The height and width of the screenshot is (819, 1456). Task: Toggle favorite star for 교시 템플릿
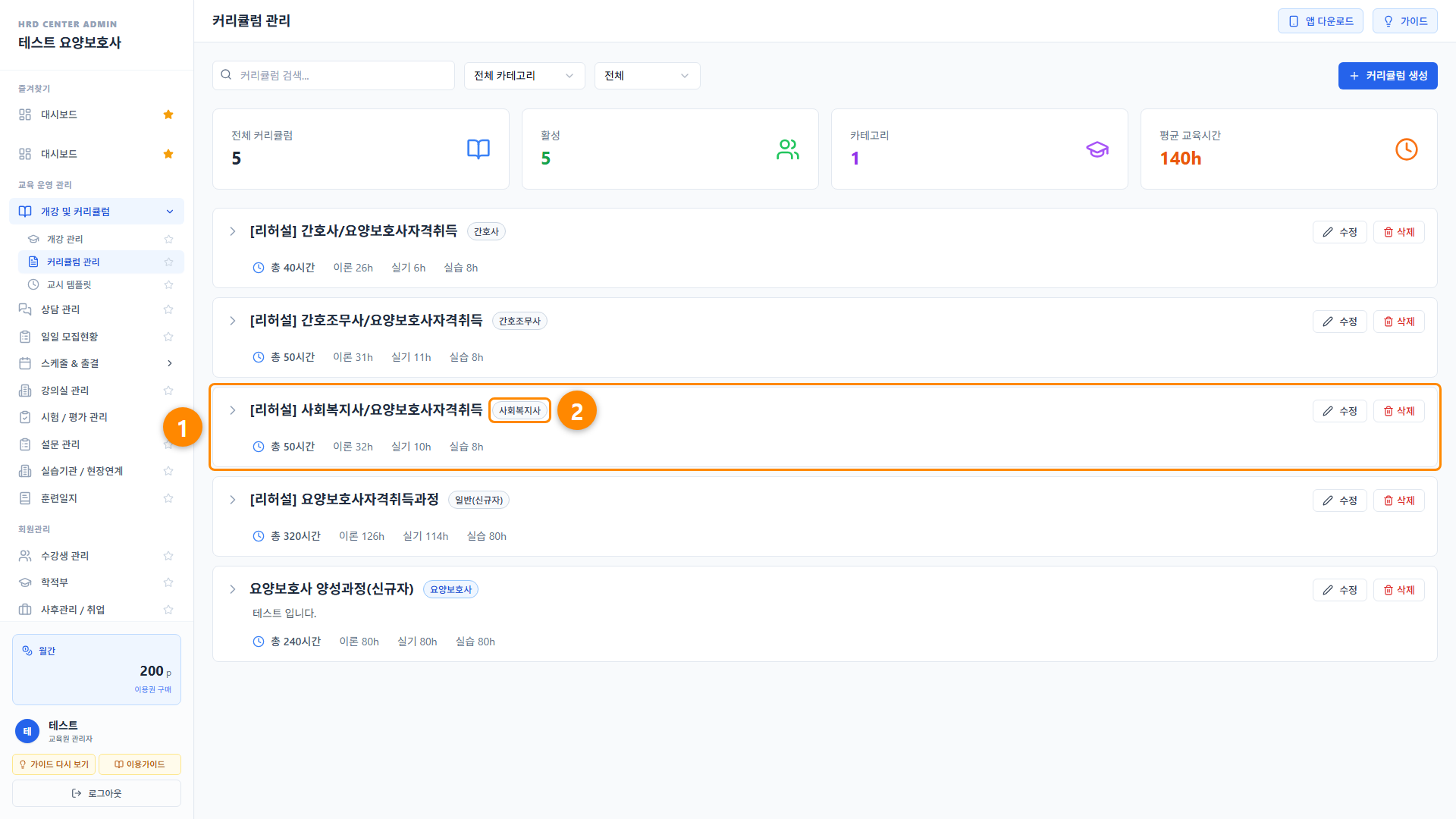pos(168,284)
